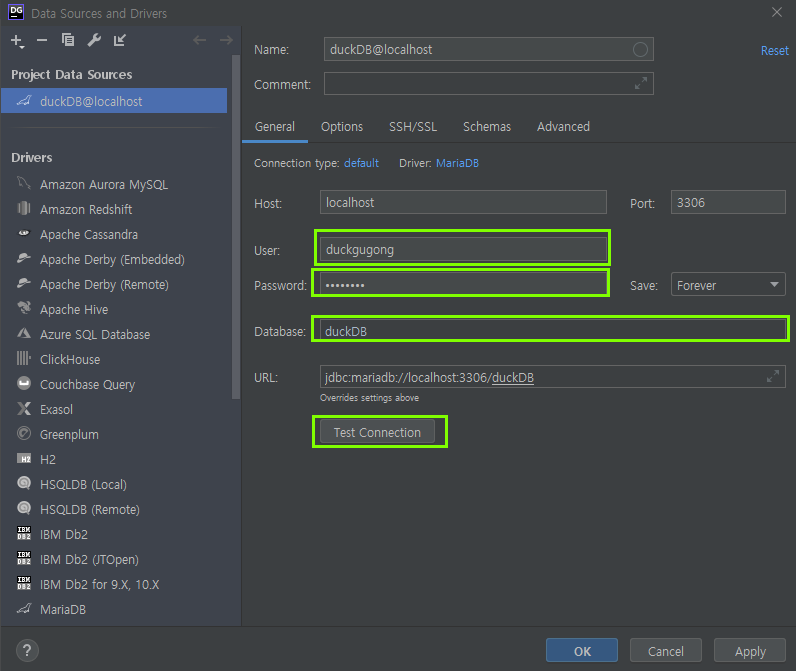Select H2 driver
This screenshot has height=671, width=796.
click(114, 459)
